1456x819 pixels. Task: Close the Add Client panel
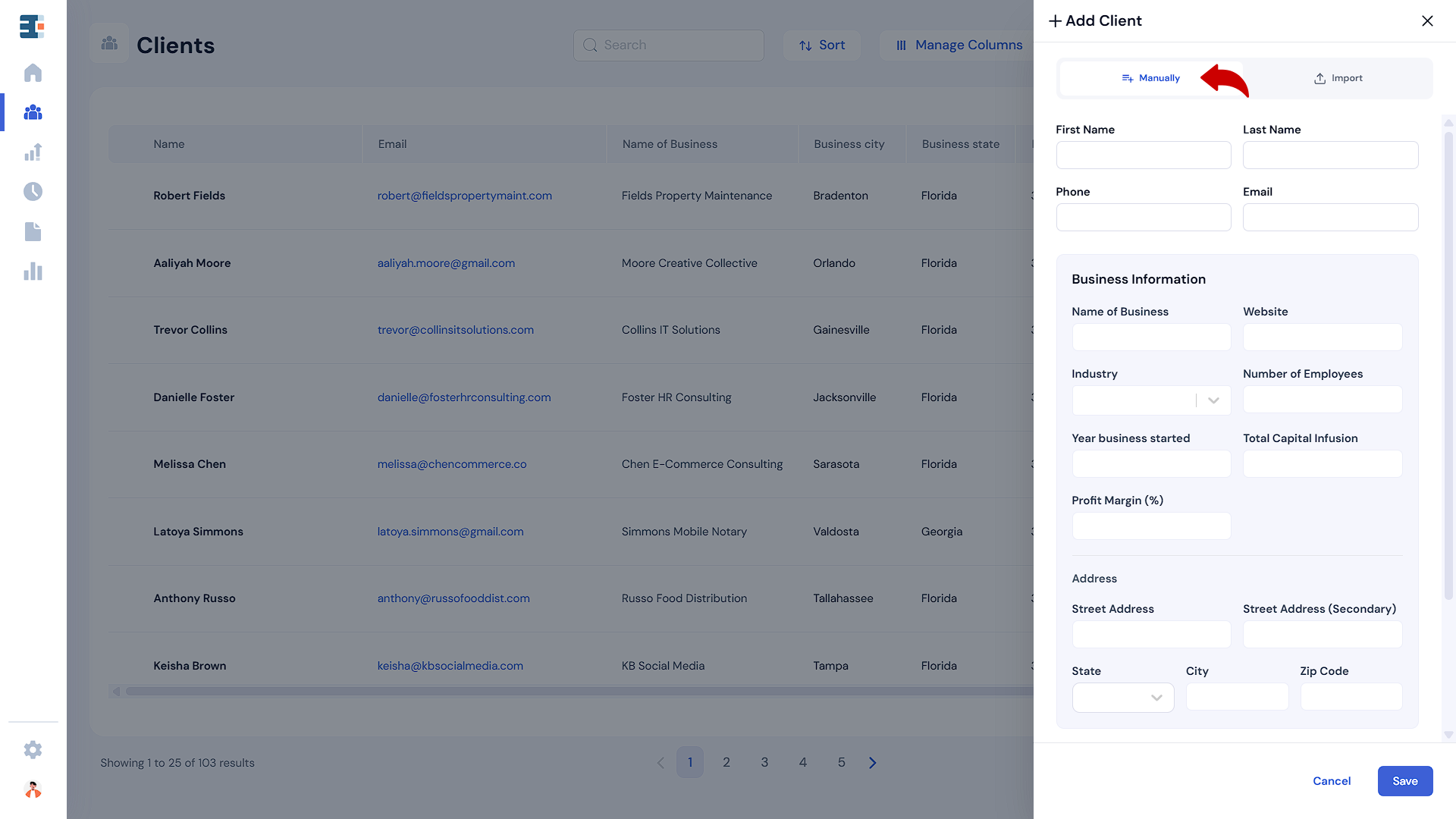click(1427, 21)
